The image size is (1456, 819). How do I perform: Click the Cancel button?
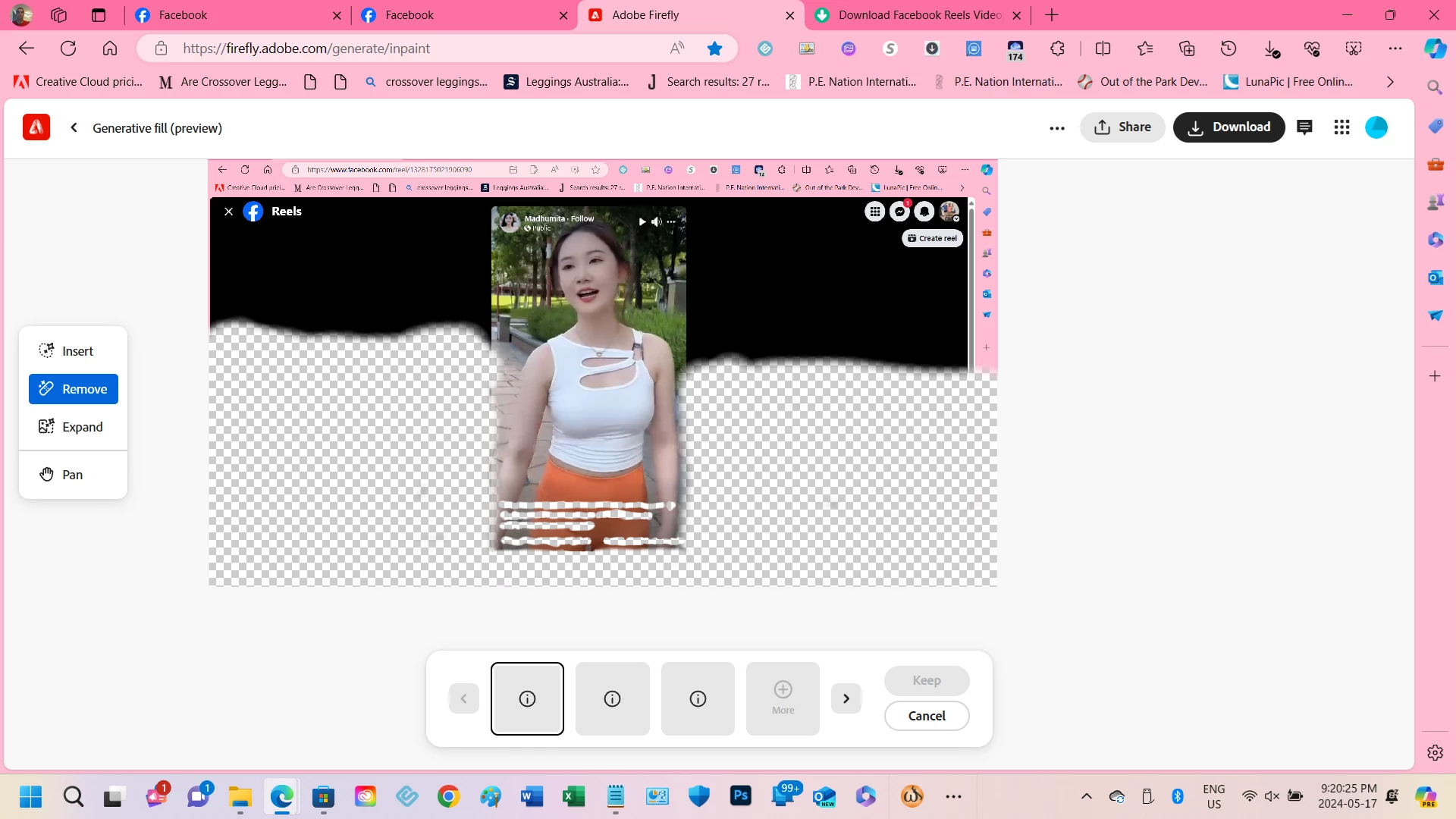pos(926,716)
